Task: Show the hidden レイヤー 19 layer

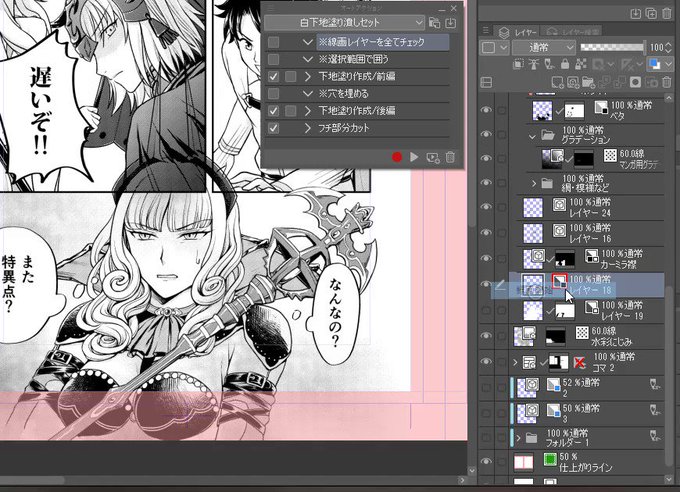Action: point(486,310)
